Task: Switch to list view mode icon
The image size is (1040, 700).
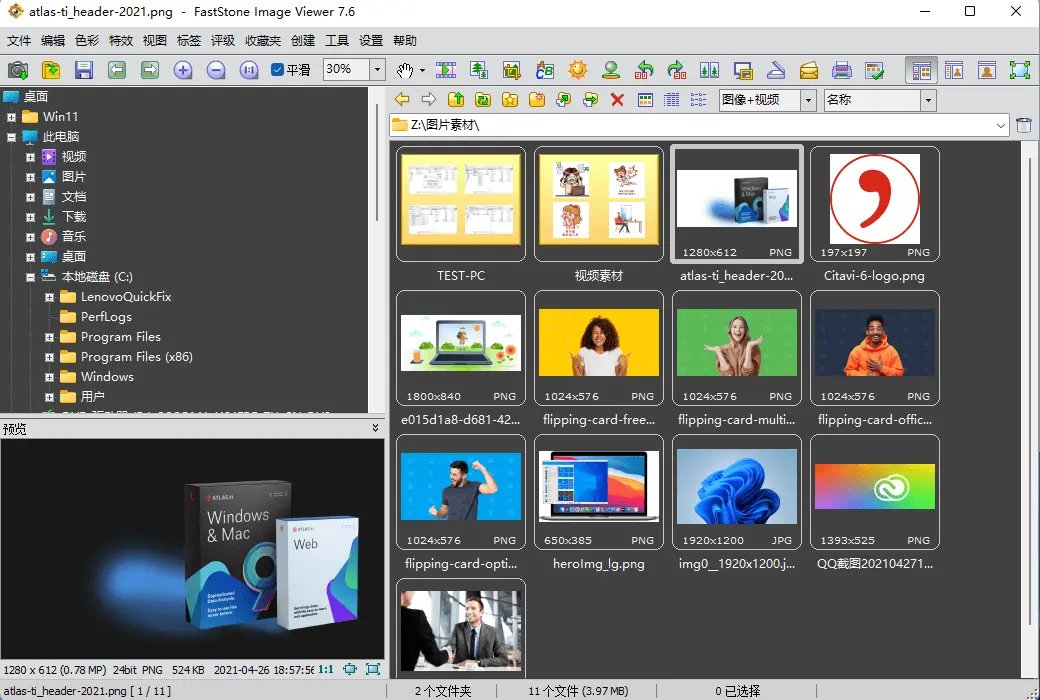Action: point(698,100)
